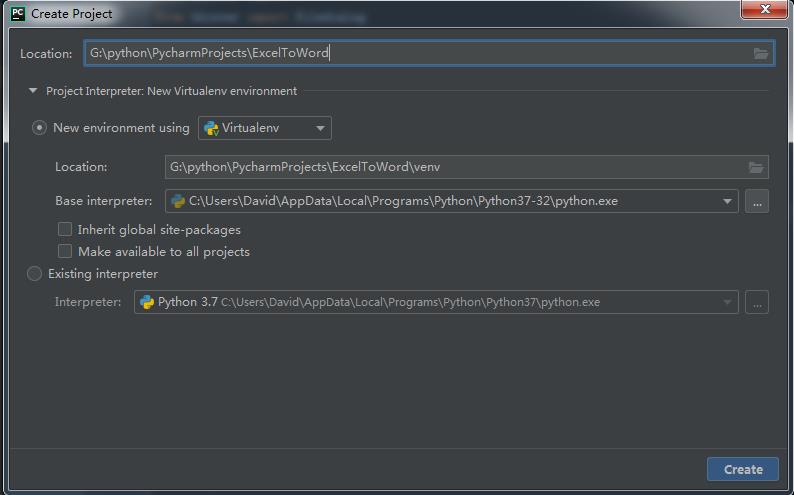The height and width of the screenshot is (495, 794).
Task: Click the 'Interpreter:' label
Action: click(88, 302)
